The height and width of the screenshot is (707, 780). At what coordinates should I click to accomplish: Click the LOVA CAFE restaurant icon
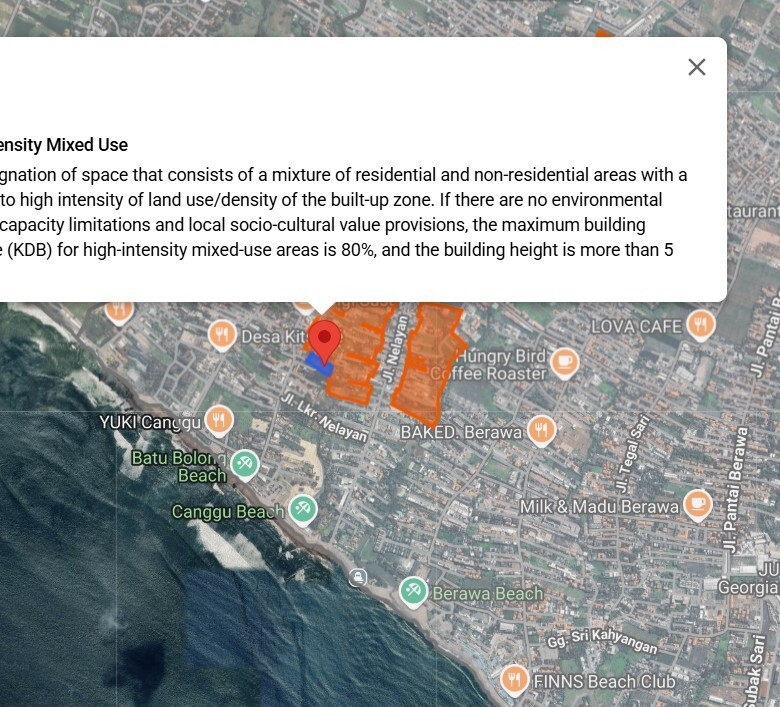coord(701,325)
